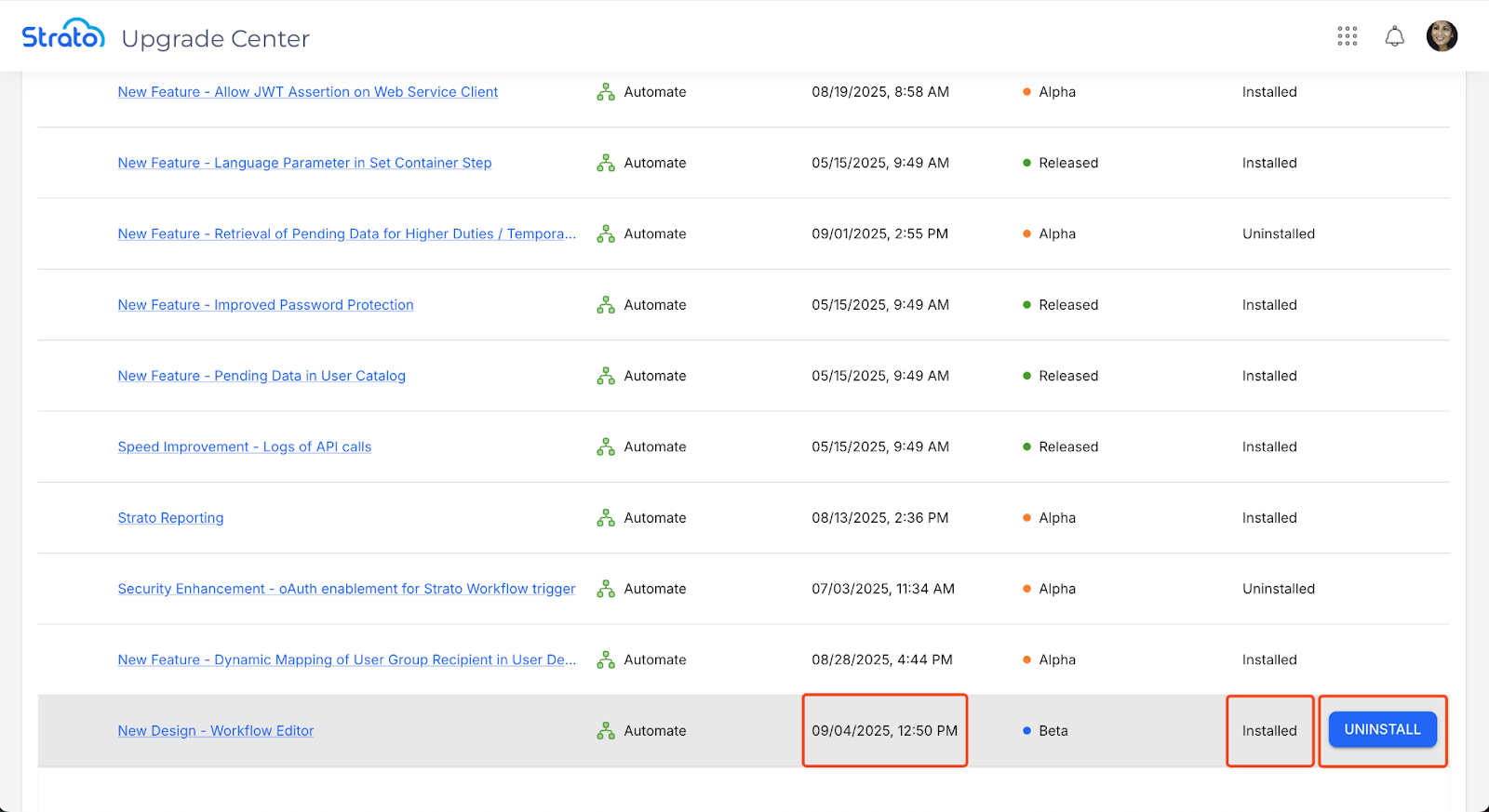Open Improved Password Protection feature link
This screenshot has height=812, width=1489.
(265, 305)
